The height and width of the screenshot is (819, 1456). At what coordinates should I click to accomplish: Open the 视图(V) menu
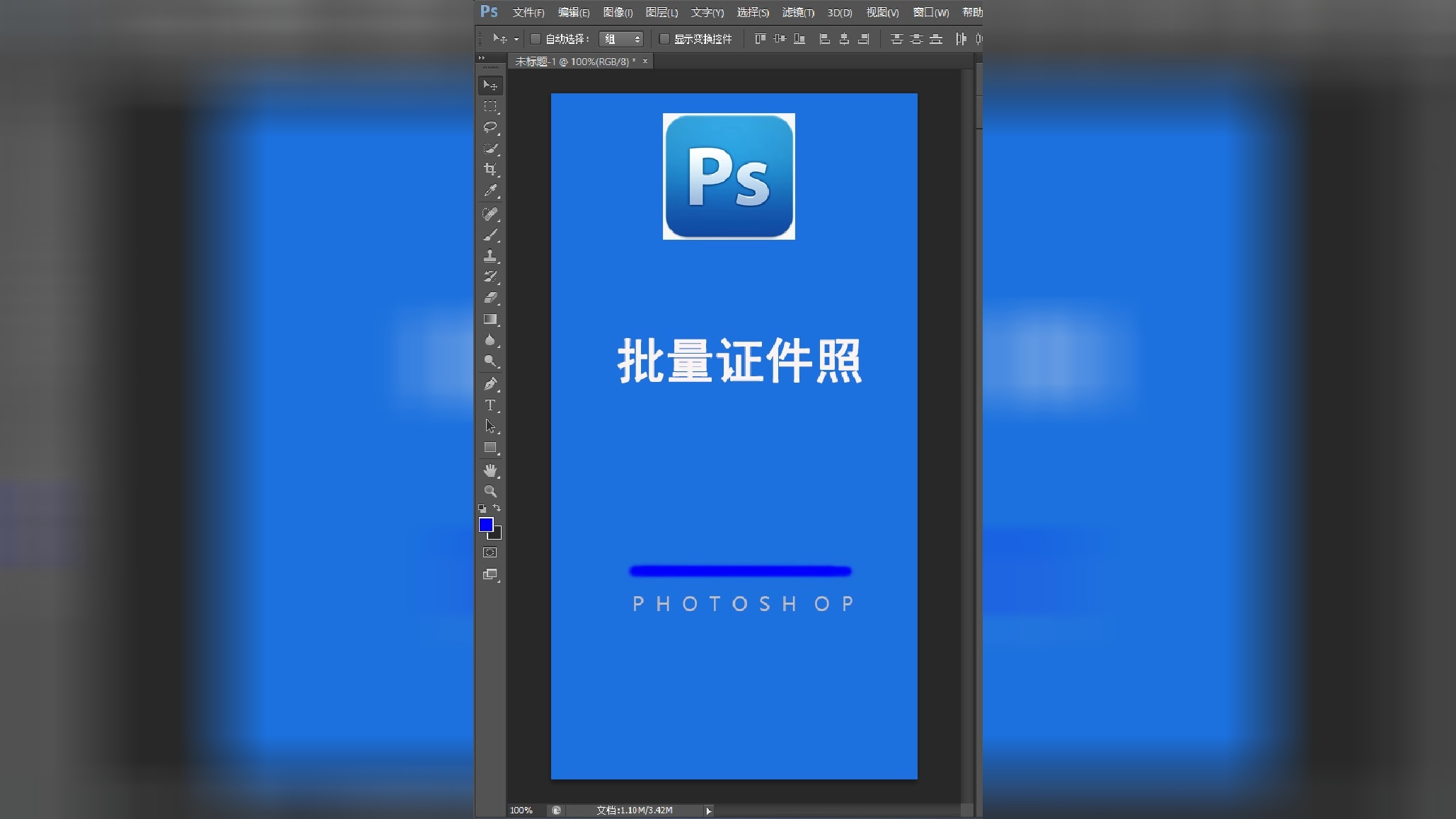coord(882,12)
